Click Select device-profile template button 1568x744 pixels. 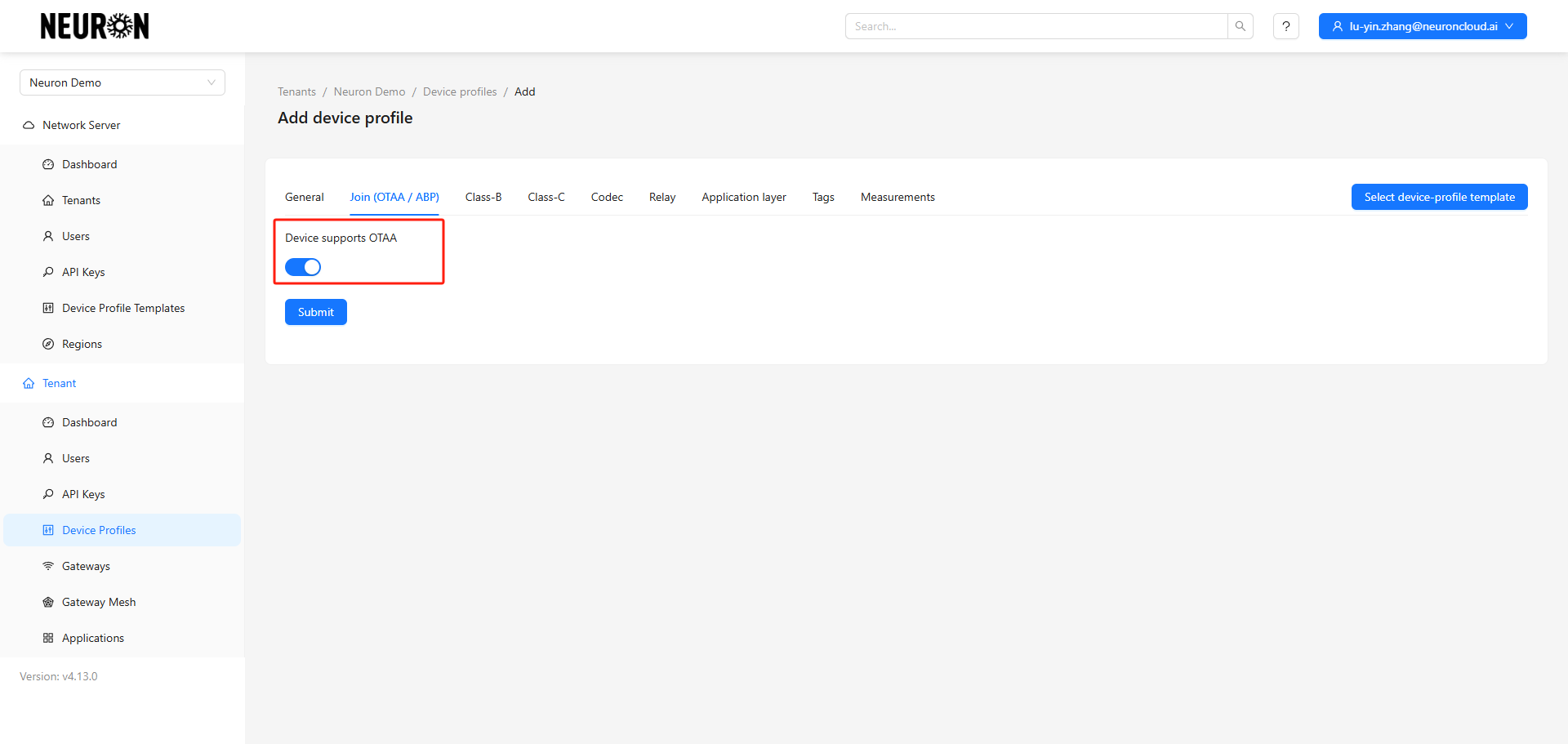coord(1439,197)
